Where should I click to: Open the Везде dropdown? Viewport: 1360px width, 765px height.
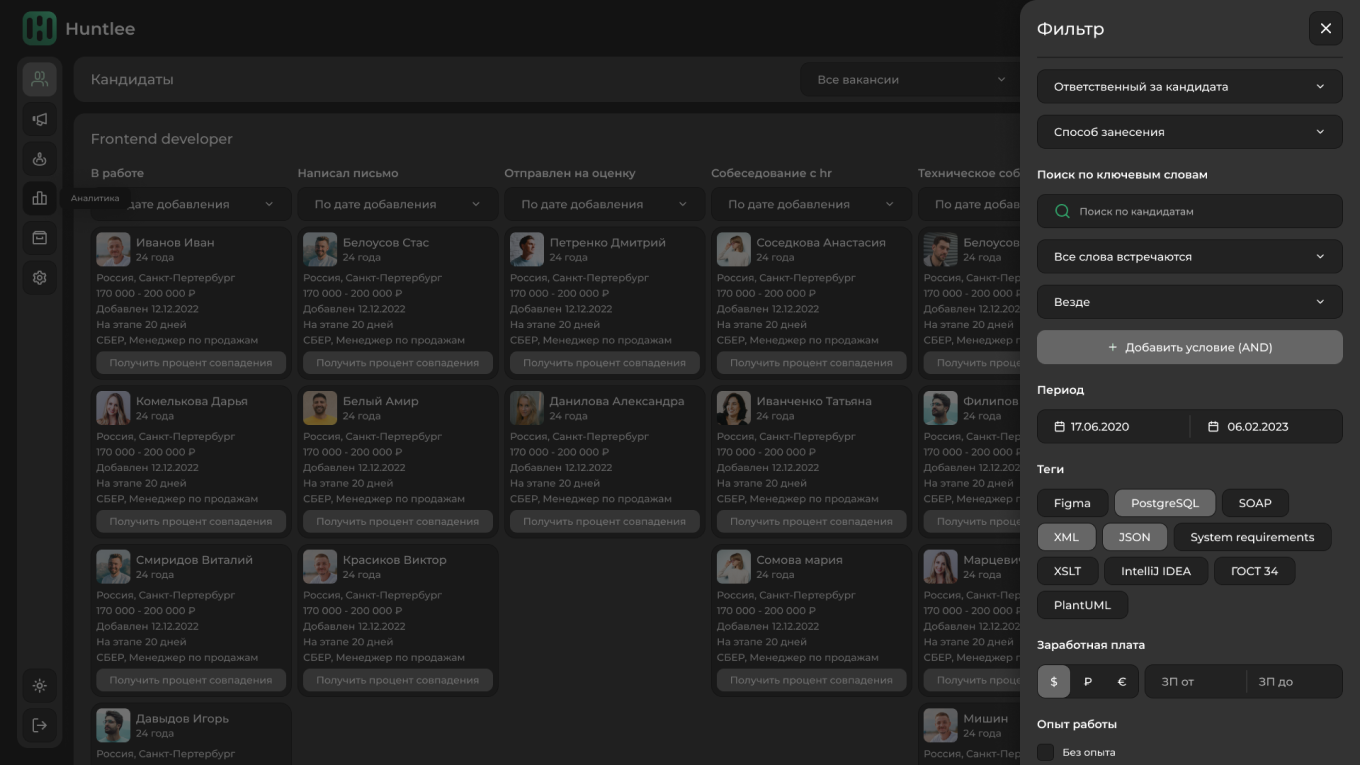pyautogui.click(x=1190, y=302)
